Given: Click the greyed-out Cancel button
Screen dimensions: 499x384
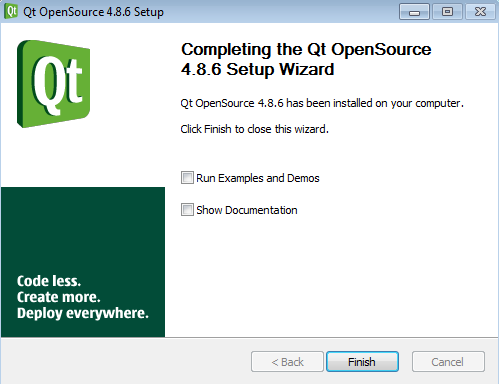Looking at the screenshot, I should [x=448, y=362].
